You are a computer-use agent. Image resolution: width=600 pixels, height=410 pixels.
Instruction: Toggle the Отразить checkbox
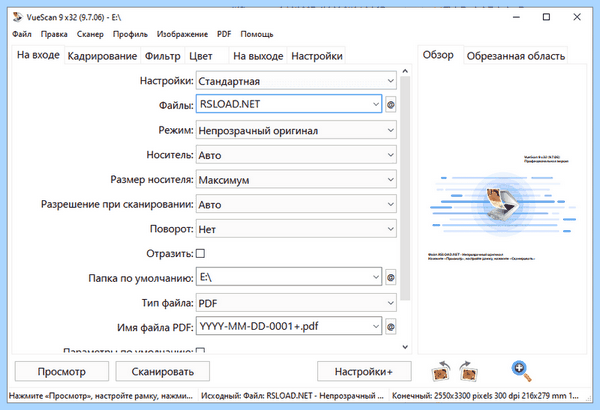[200, 253]
